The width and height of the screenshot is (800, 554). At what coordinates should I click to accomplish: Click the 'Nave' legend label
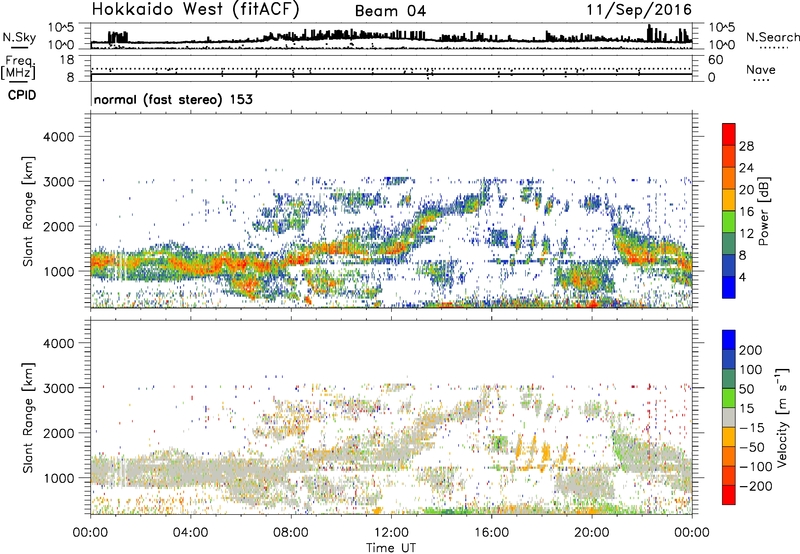point(760,70)
